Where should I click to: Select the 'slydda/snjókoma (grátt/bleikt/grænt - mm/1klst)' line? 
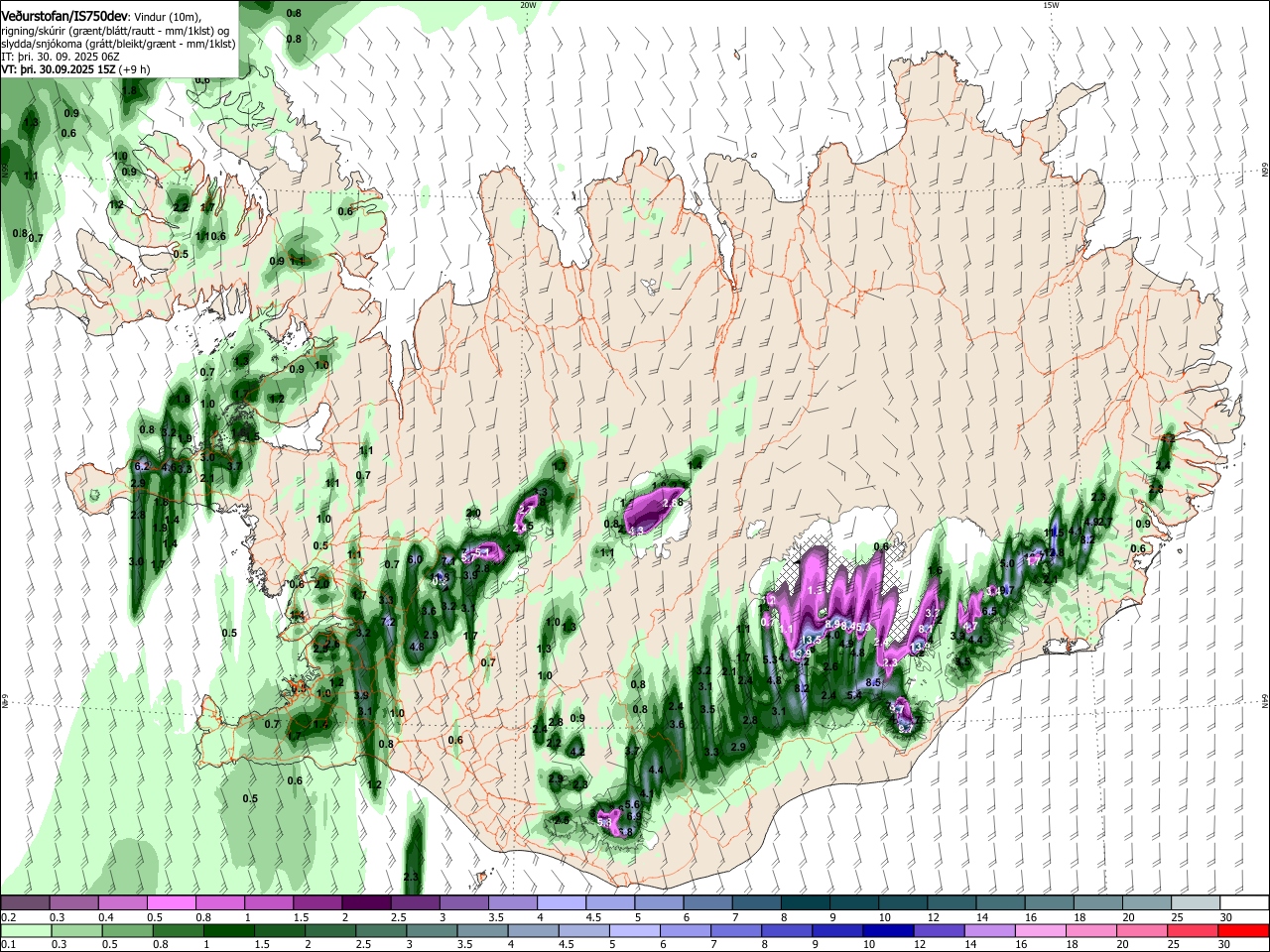[118, 44]
